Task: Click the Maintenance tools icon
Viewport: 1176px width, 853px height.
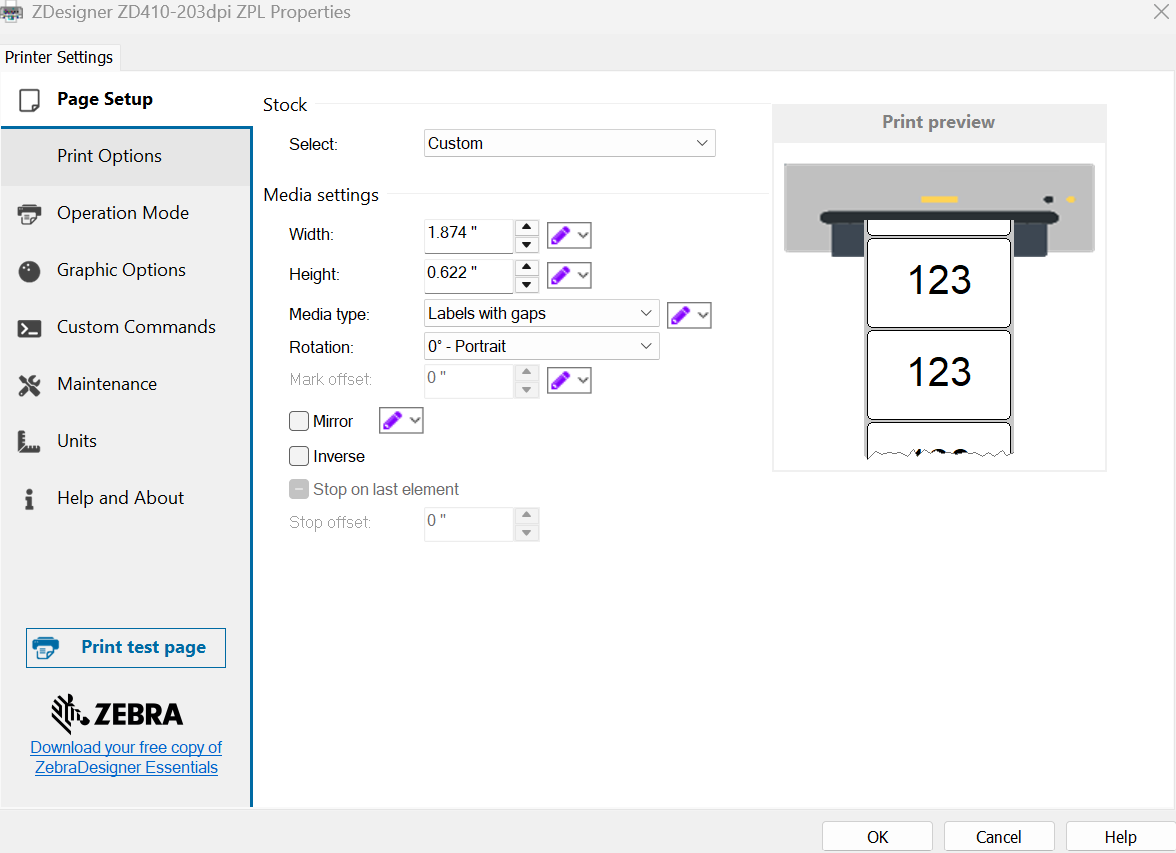Action: [x=29, y=385]
